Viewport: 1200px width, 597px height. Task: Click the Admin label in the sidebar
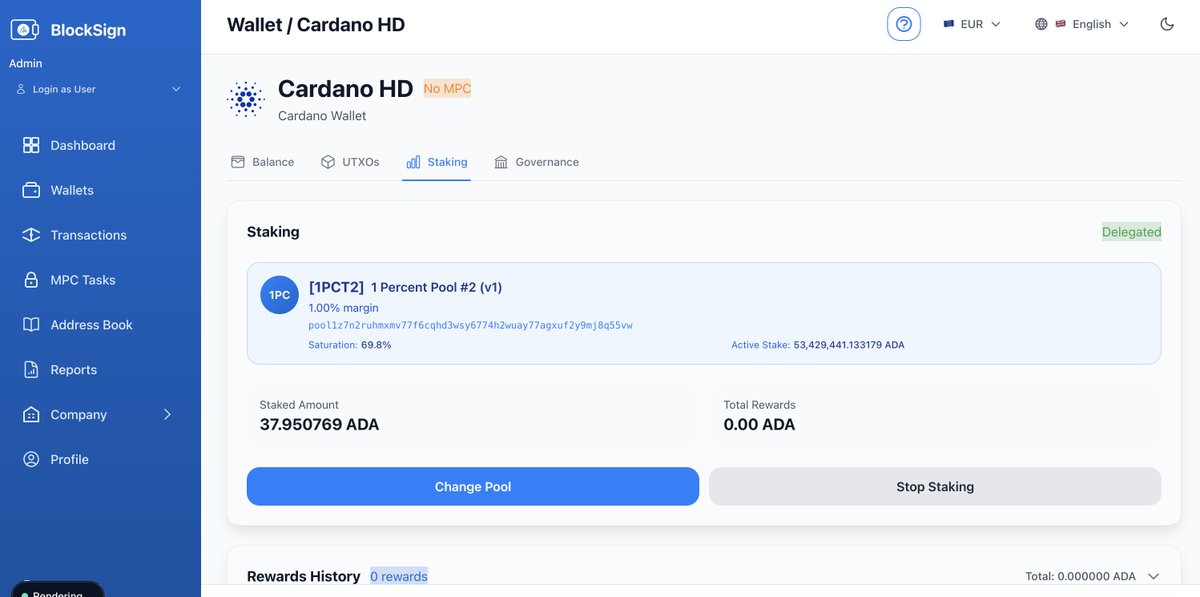pyautogui.click(x=26, y=64)
